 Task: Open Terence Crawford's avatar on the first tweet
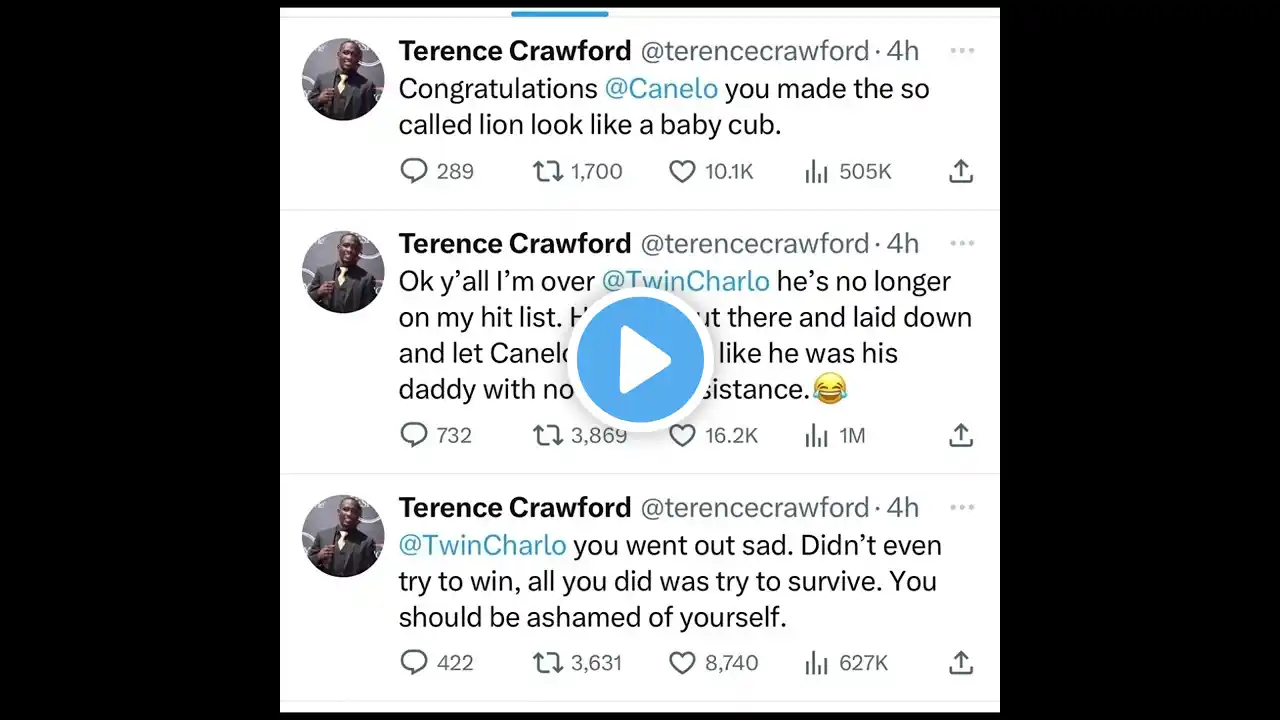coord(343,80)
